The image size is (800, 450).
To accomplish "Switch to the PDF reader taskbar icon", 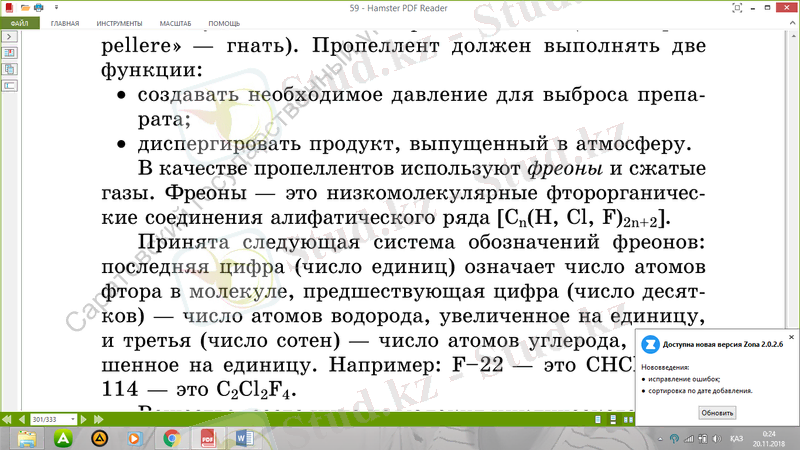I will click(x=208, y=439).
